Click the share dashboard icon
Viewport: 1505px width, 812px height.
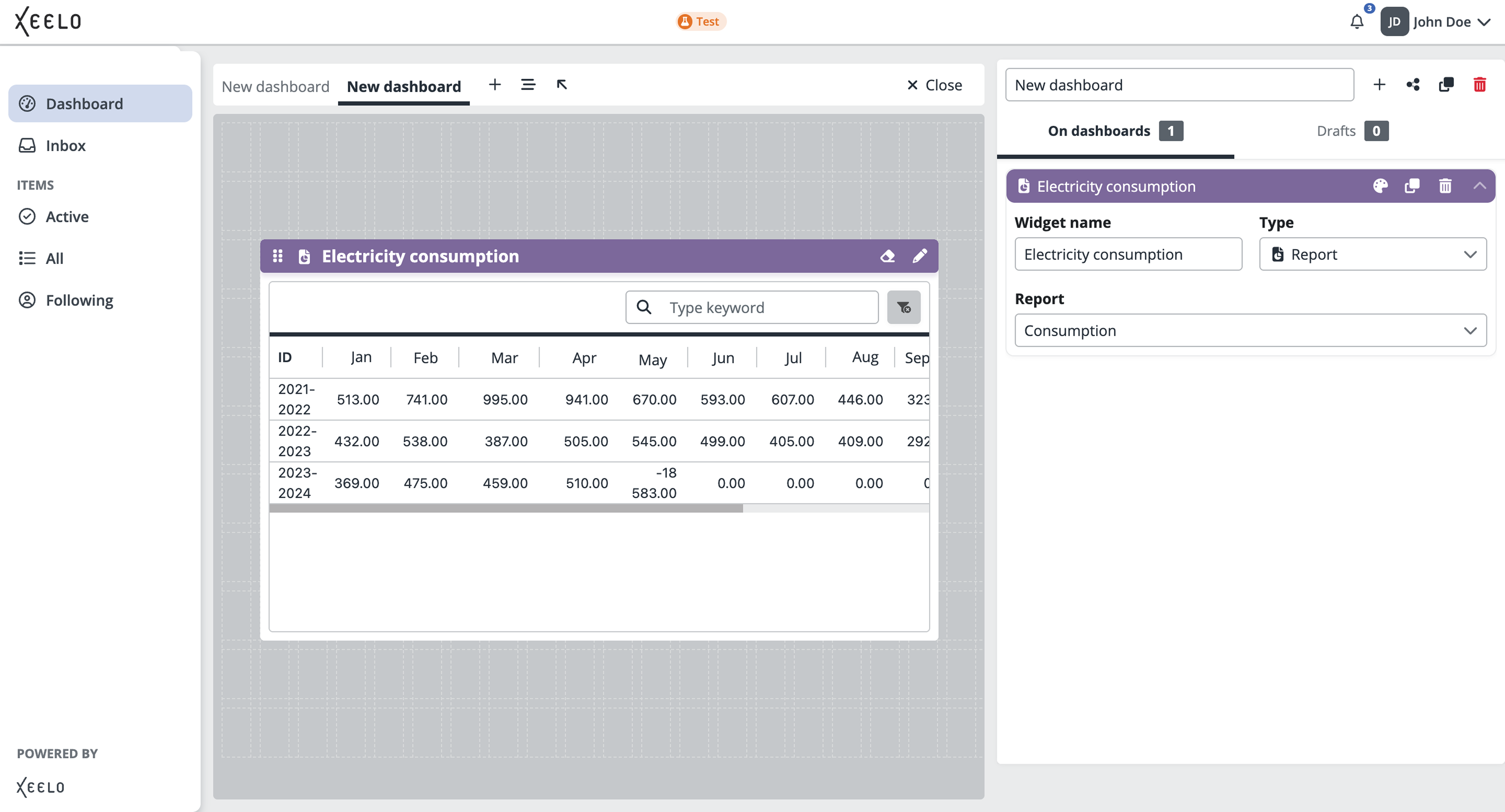click(1413, 85)
